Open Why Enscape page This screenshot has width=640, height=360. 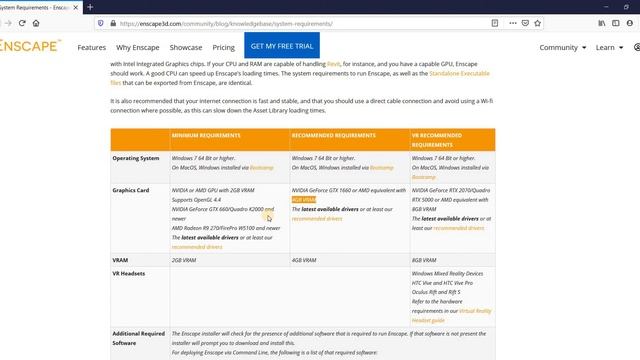click(x=138, y=47)
